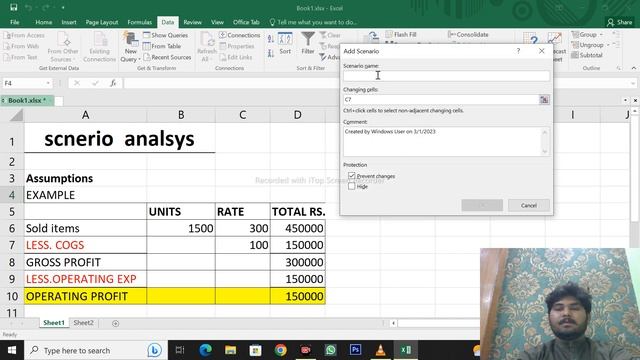Click the Windows search box
Viewport: 640px width, 360px height.
(x=95, y=350)
